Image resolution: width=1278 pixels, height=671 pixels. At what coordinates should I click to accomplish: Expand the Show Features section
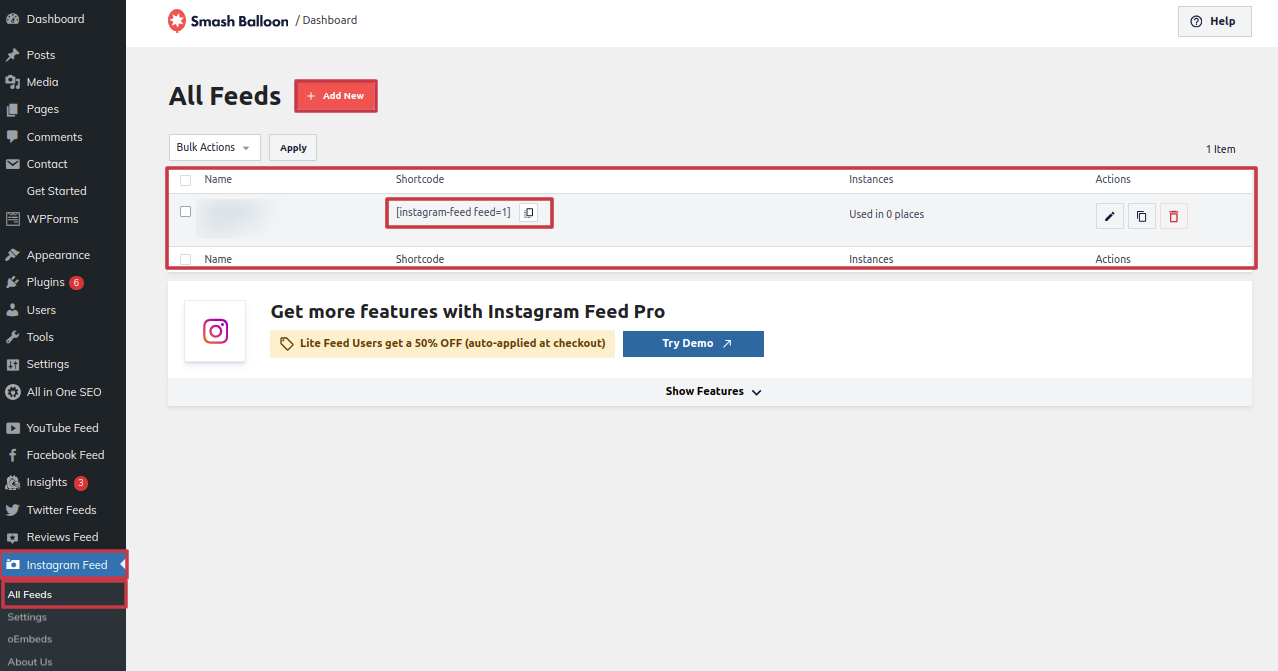pyautogui.click(x=713, y=392)
